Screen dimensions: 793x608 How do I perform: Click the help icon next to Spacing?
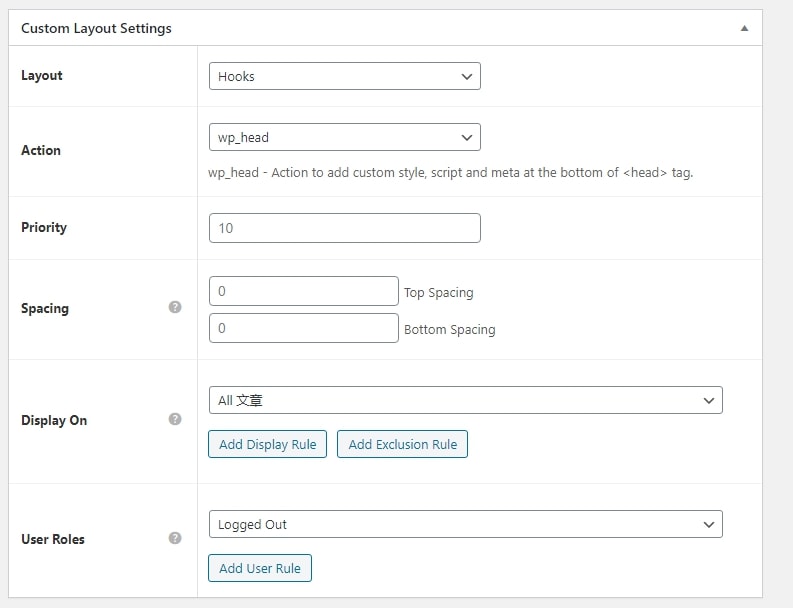pyautogui.click(x=175, y=307)
